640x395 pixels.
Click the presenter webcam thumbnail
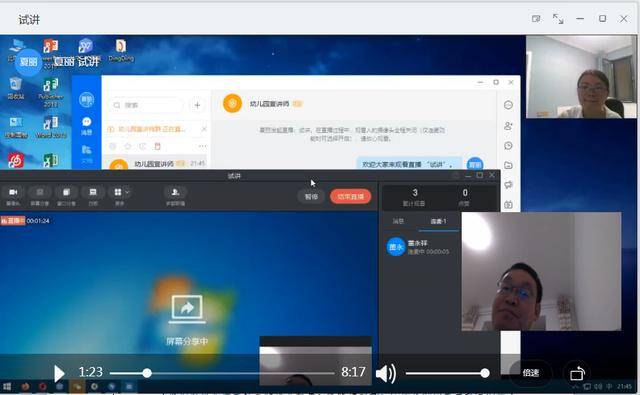[x=581, y=77]
